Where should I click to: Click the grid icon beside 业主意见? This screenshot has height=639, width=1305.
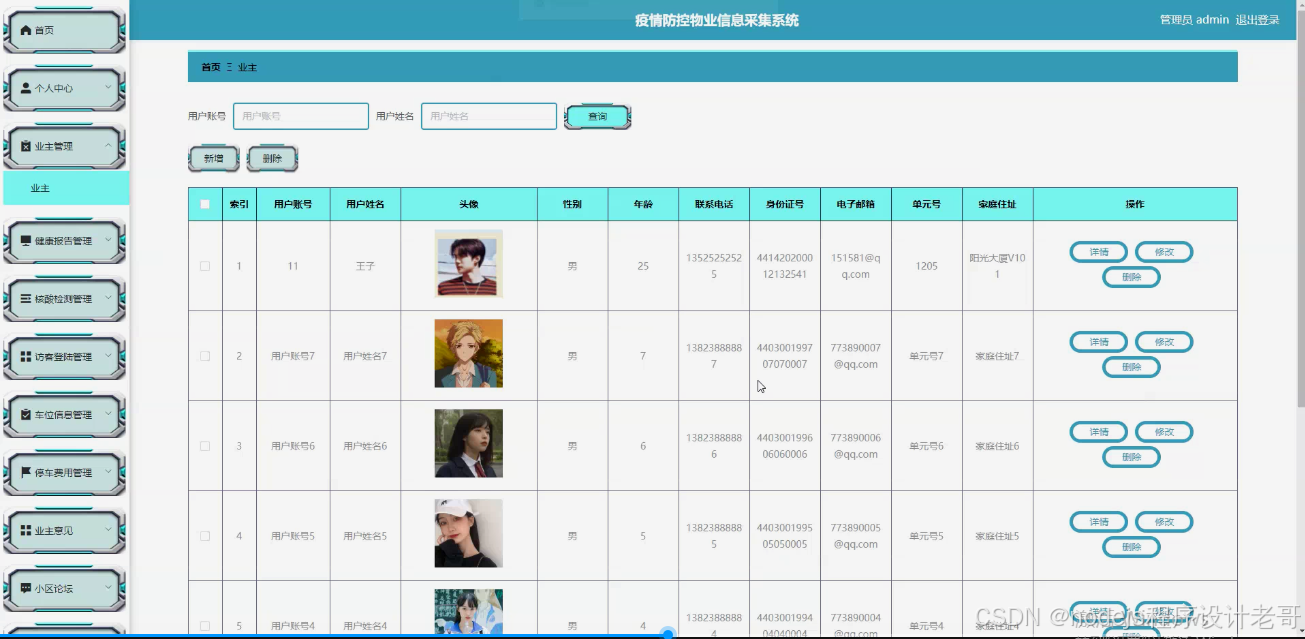click(26, 530)
